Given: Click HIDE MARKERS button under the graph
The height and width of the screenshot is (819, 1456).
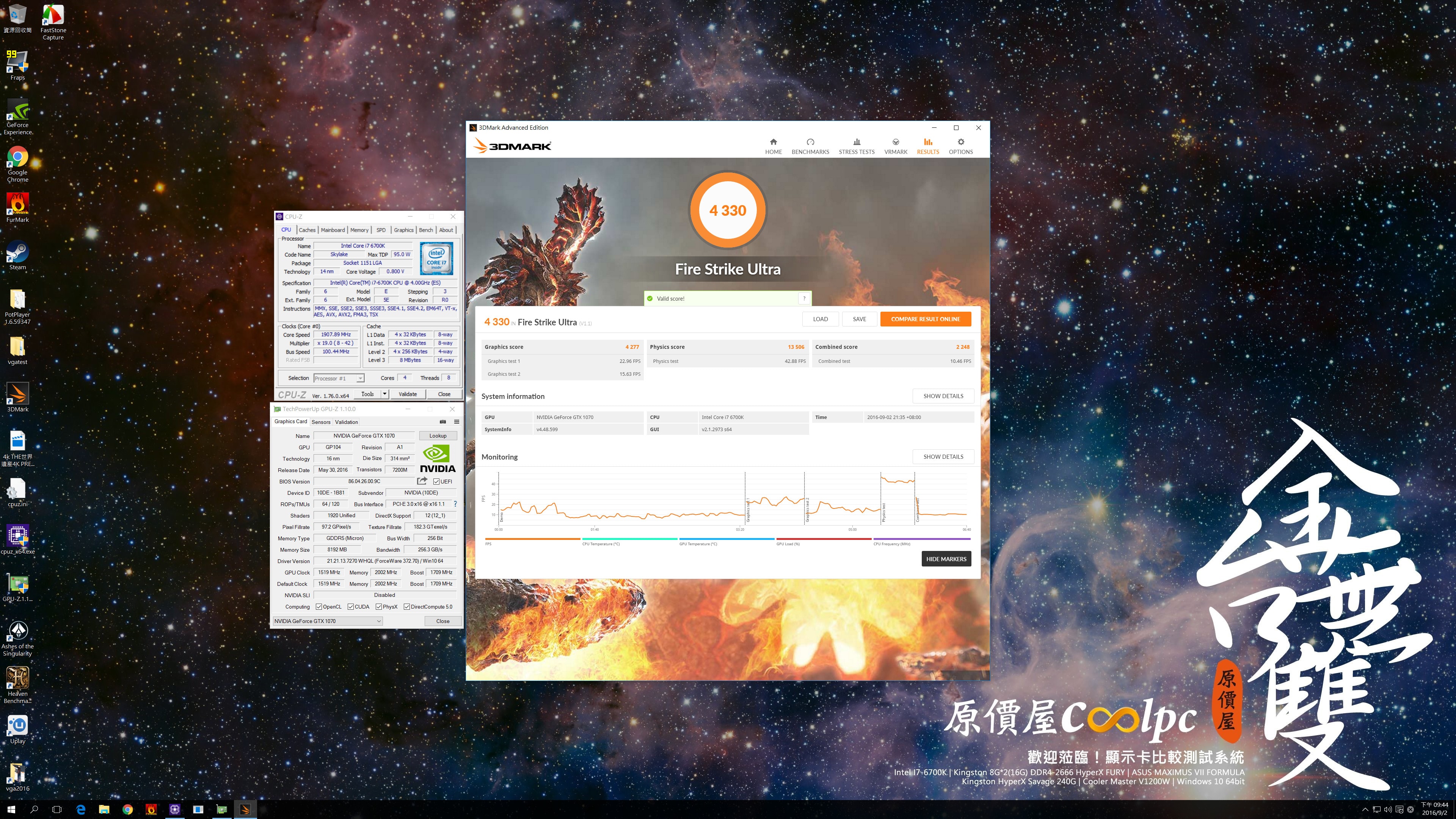Looking at the screenshot, I should [x=946, y=559].
